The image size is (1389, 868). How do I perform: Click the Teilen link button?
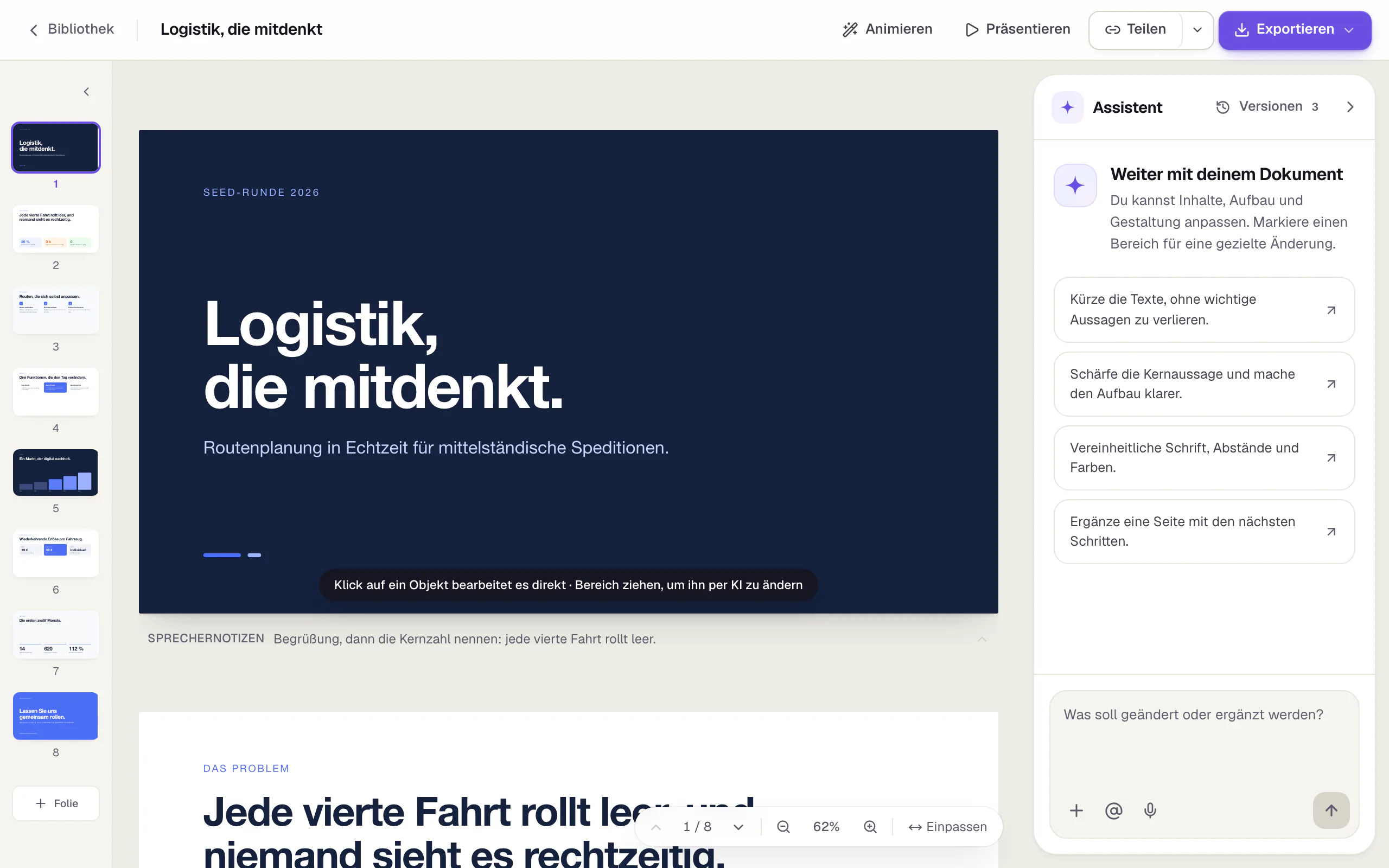click(x=1135, y=29)
